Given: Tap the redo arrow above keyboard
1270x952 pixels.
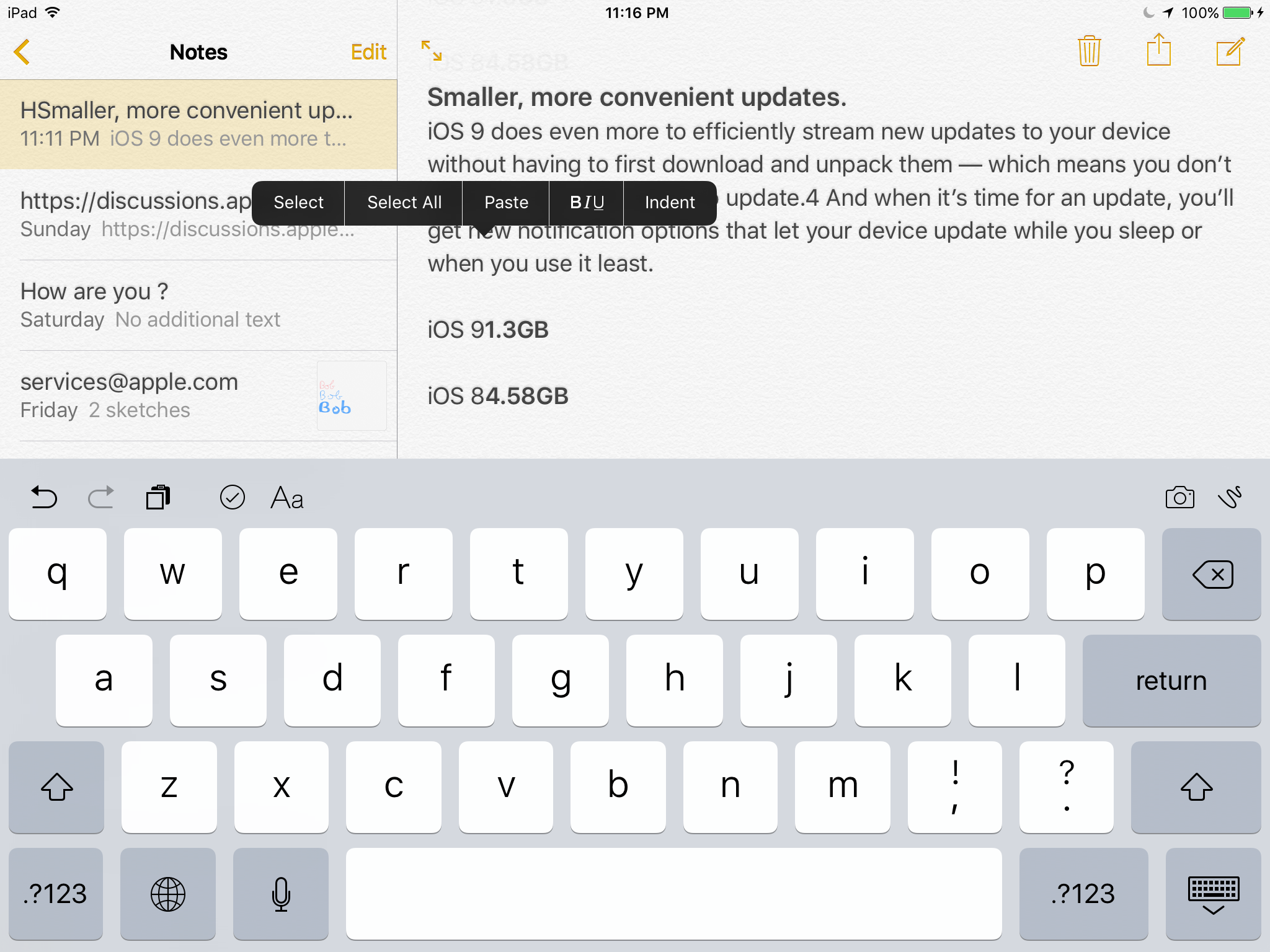Looking at the screenshot, I should (x=101, y=497).
